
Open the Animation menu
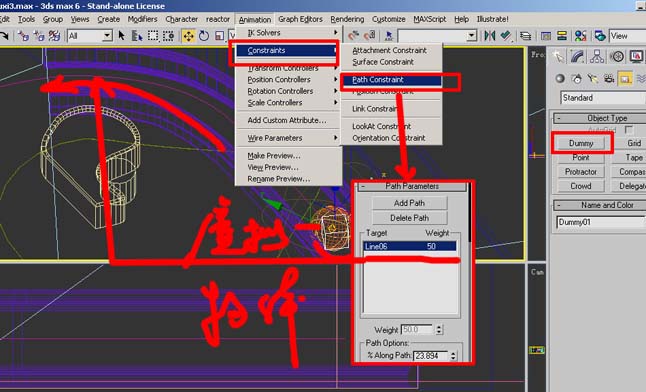[255, 19]
